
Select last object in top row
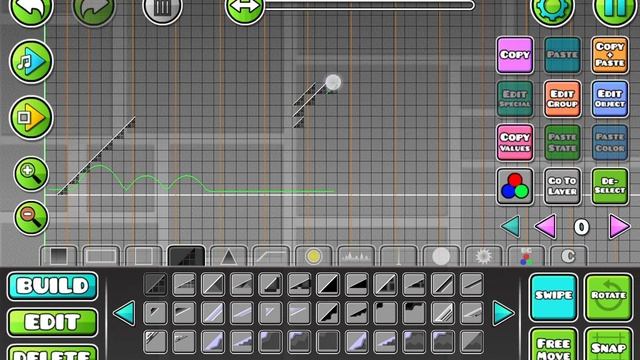471,284
